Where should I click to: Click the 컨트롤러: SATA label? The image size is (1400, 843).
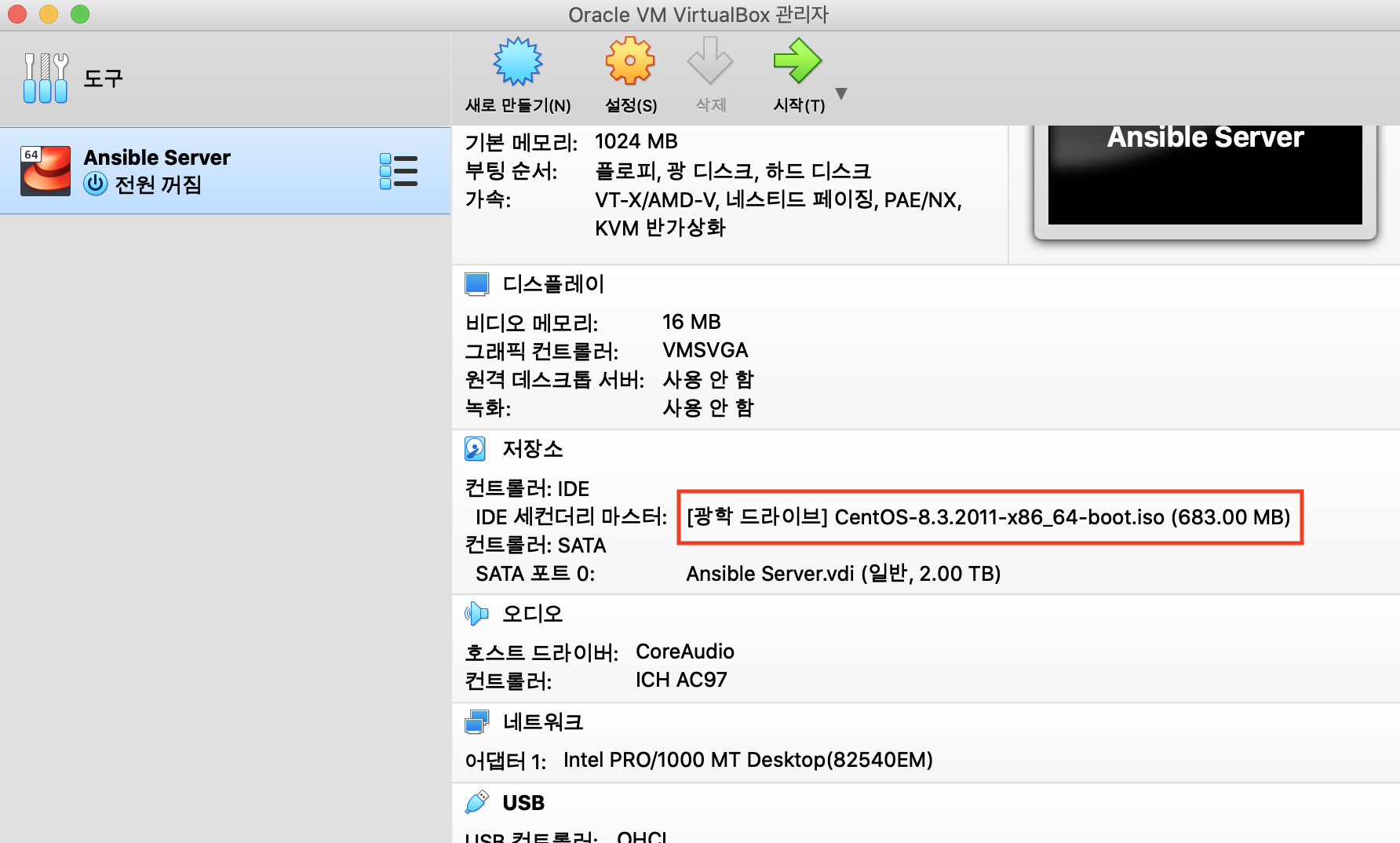point(536,546)
